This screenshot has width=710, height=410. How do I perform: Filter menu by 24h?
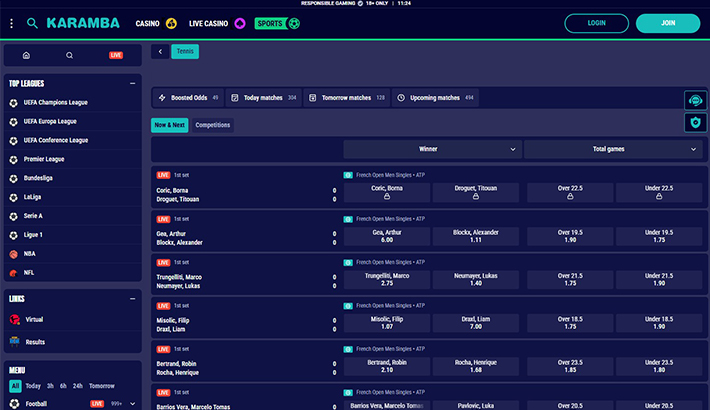(77, 386)
